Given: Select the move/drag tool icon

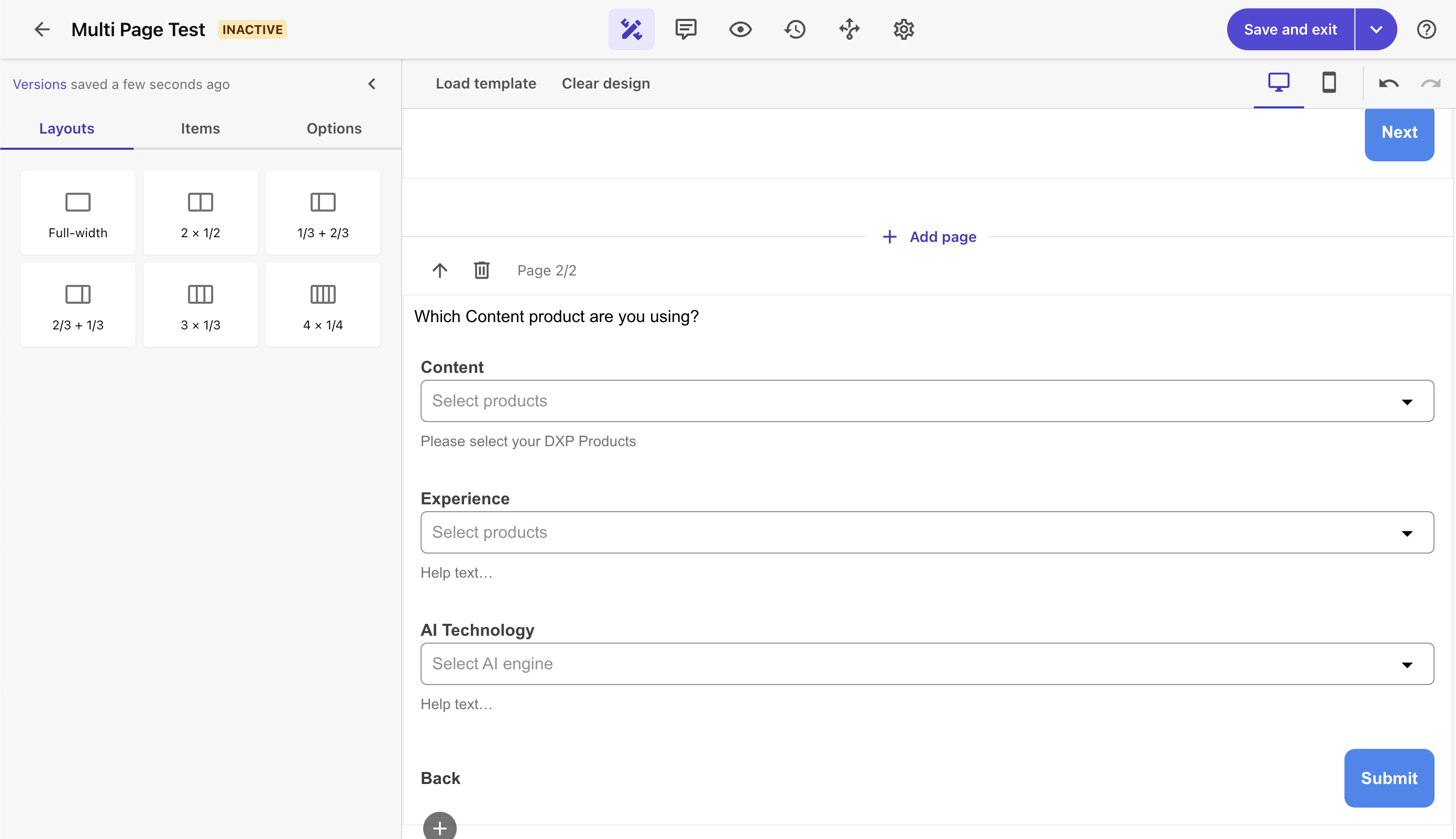Looking at the screenshot, I should coord(849,29).
